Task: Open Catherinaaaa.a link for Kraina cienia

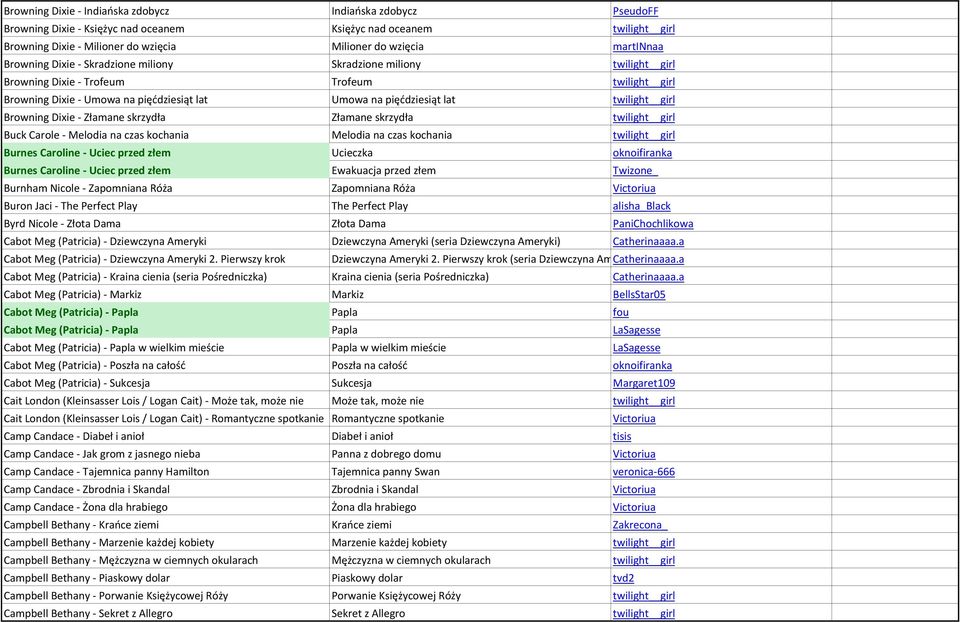Action: click(648, 277)
